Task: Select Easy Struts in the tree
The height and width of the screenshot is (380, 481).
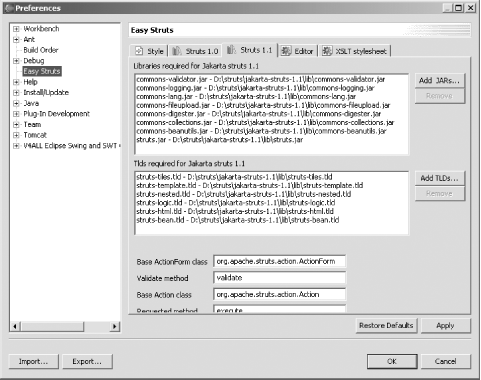Action: coord(42,71)
